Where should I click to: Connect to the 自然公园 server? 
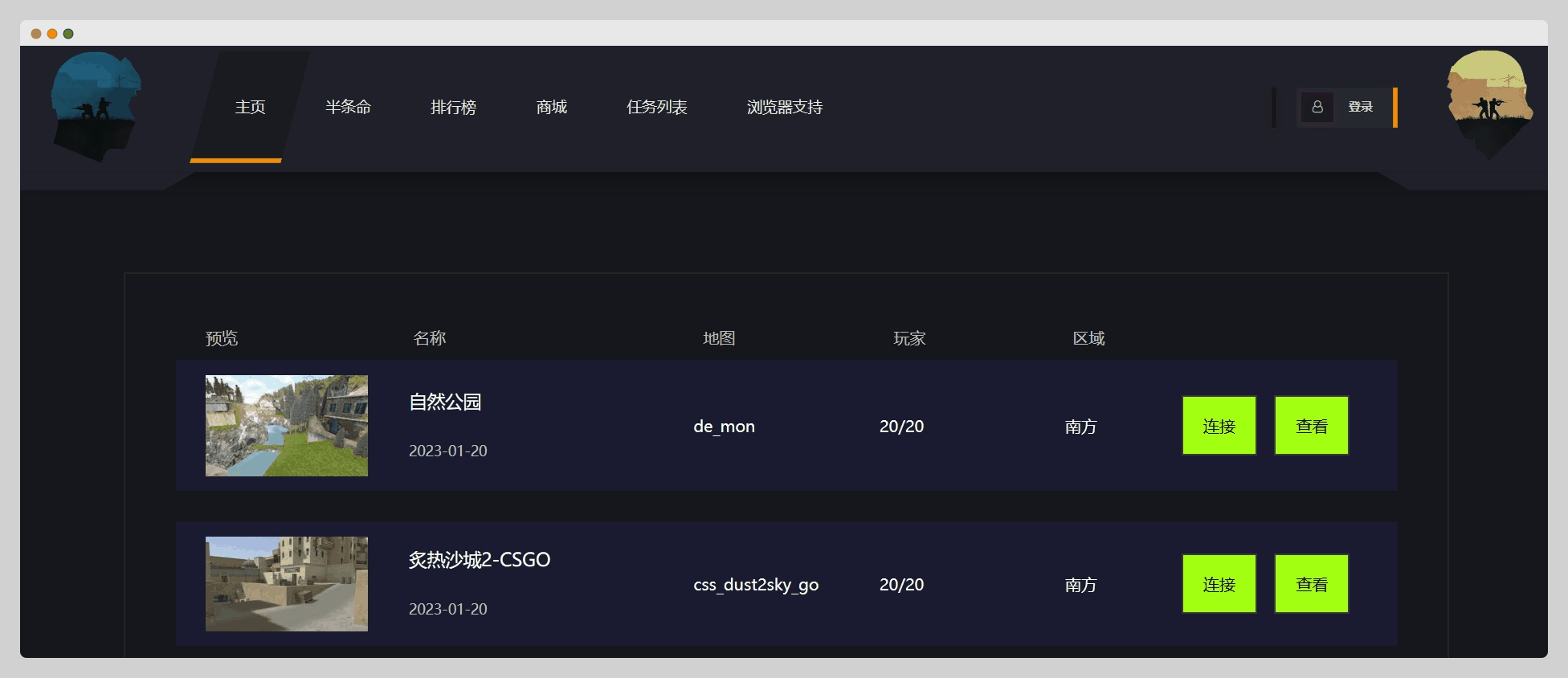click(x=1219, y=426)
